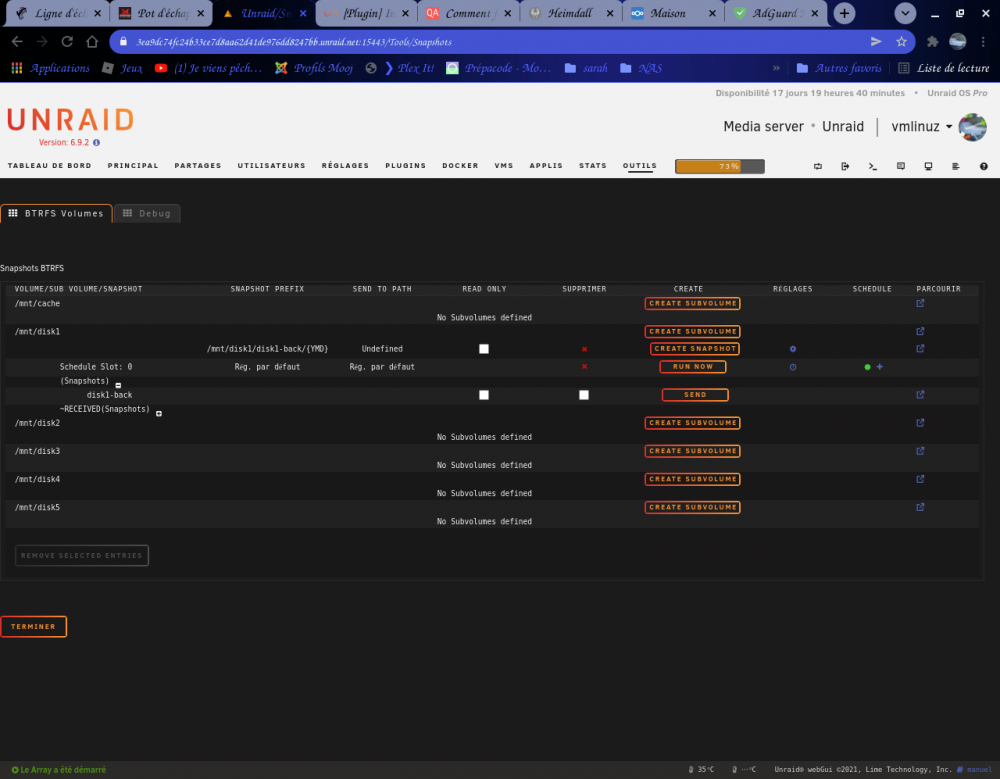1000x779 pixels.
Task: Toggle Read Only for disk1-back subvolume
Action: 484,349
